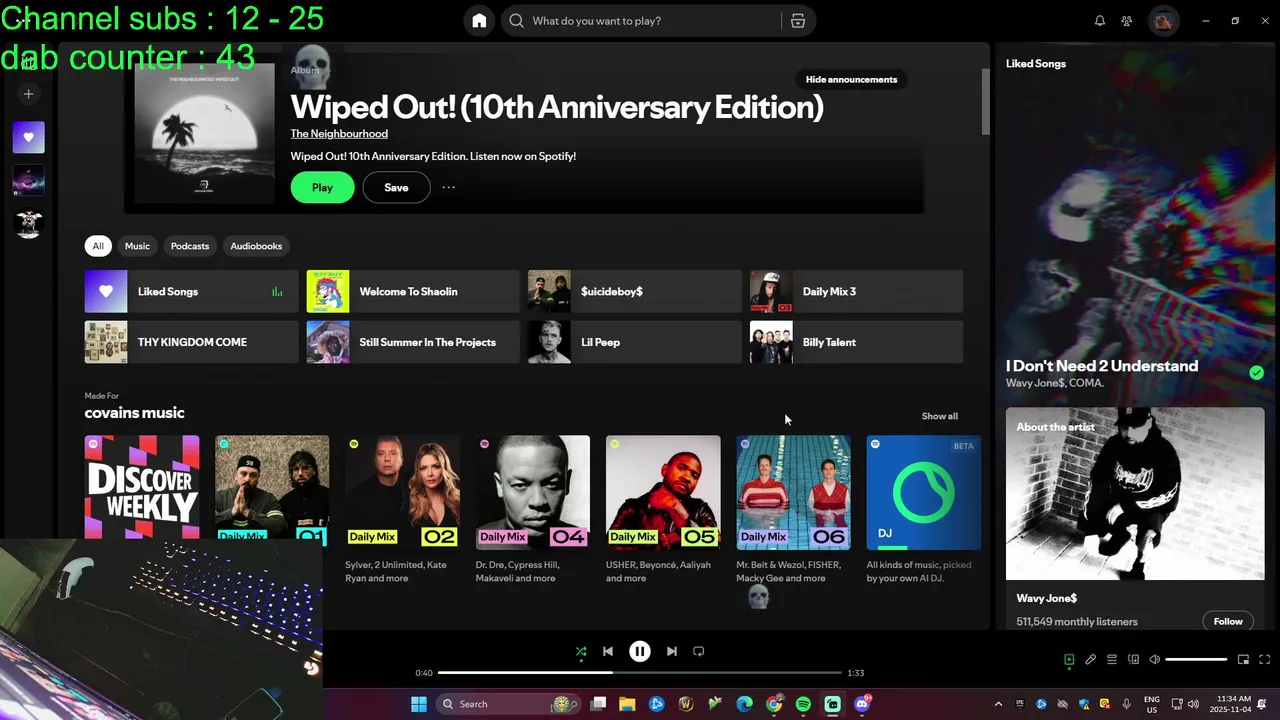Enter full screen player mode
This screenshot has height=720, width=1280.
click(x=1264, y=660)
